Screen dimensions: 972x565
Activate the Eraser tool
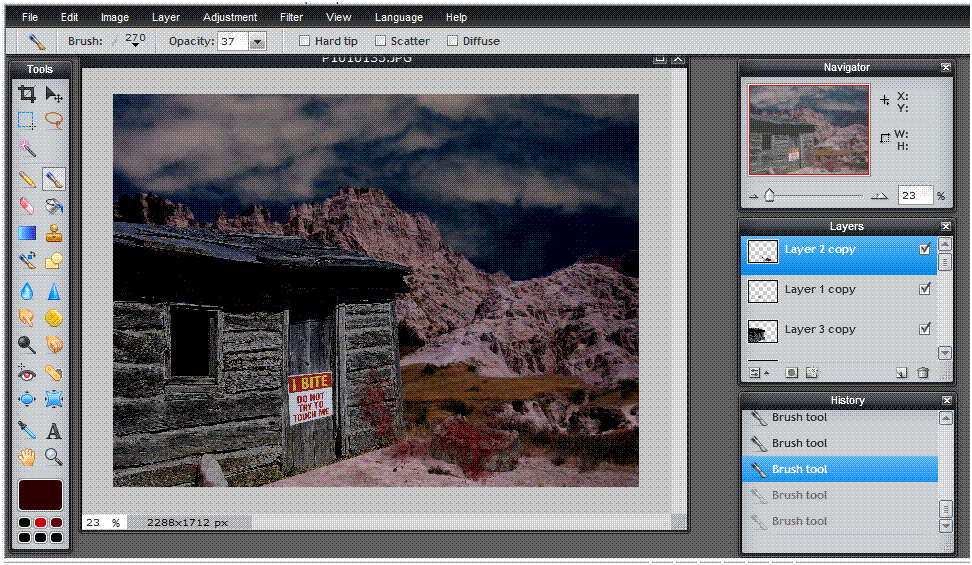click(27, 206)
